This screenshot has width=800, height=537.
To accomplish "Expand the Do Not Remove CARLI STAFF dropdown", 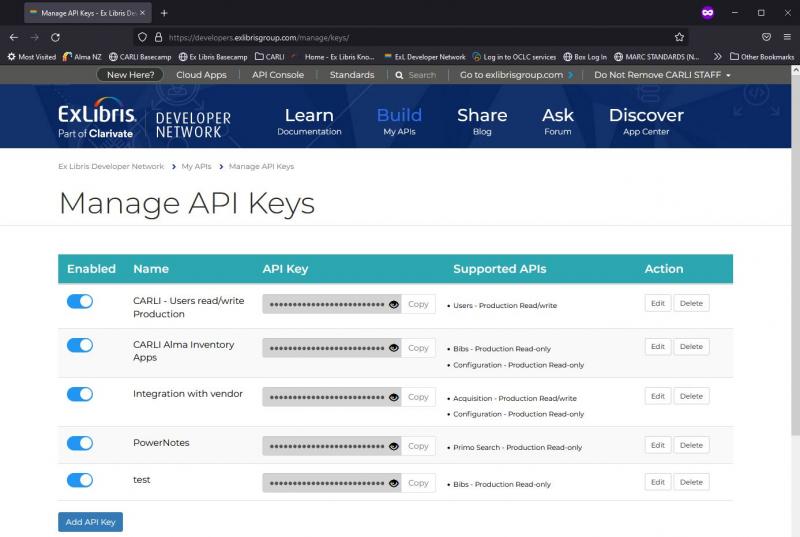I will [662, 75].
